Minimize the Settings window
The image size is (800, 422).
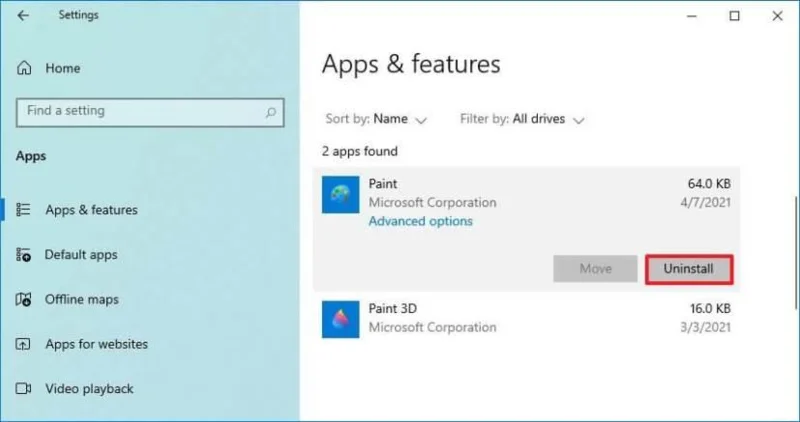692,16
